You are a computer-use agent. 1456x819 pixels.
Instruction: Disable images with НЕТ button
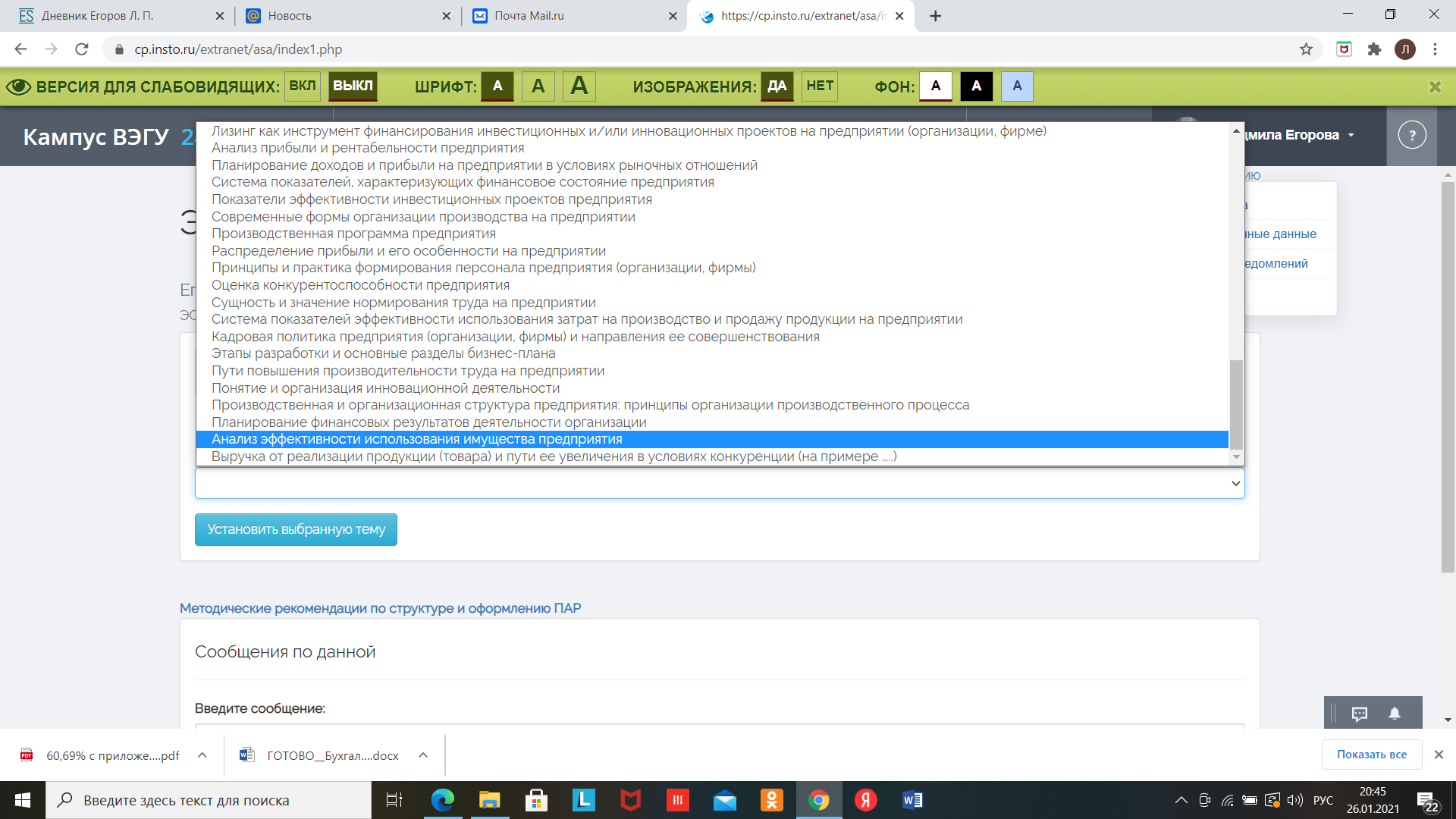(820, 86)
